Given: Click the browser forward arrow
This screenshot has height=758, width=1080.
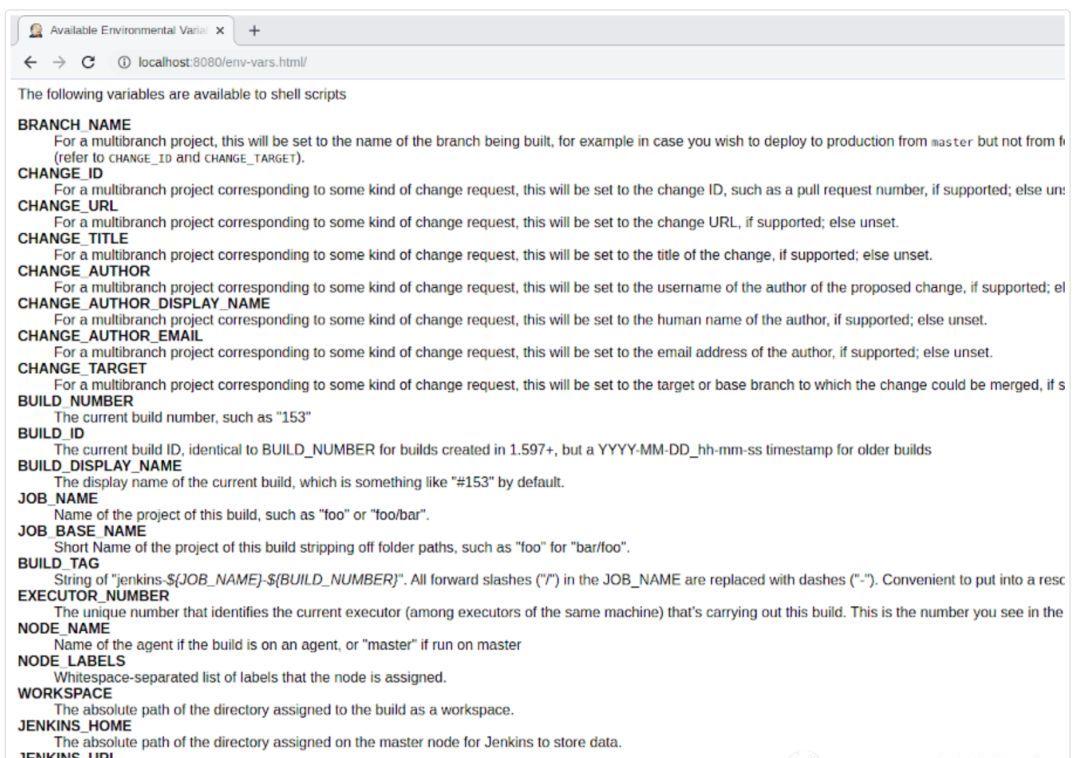Looking at the screenshot, I should click(59, 62).
